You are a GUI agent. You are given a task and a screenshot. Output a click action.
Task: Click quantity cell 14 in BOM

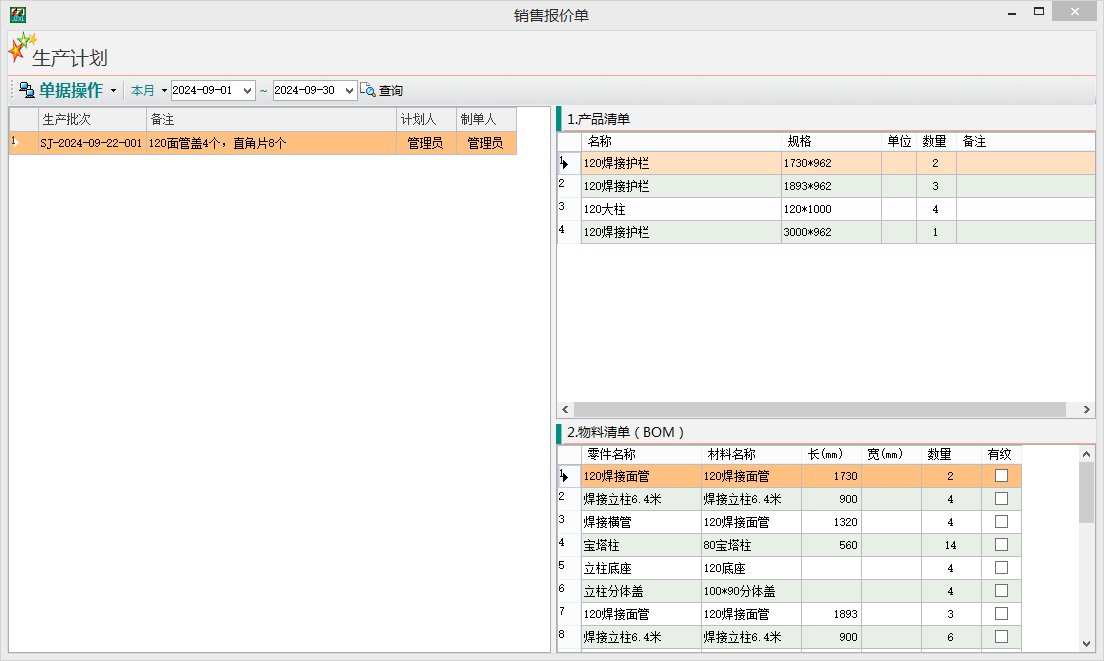(x=951, y=546)
